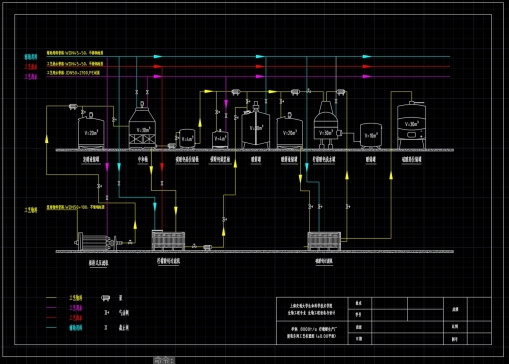Select the right-hand exchange column unit on lower floor
Viewport: 509px width, 364px height.
pos(324,241)
